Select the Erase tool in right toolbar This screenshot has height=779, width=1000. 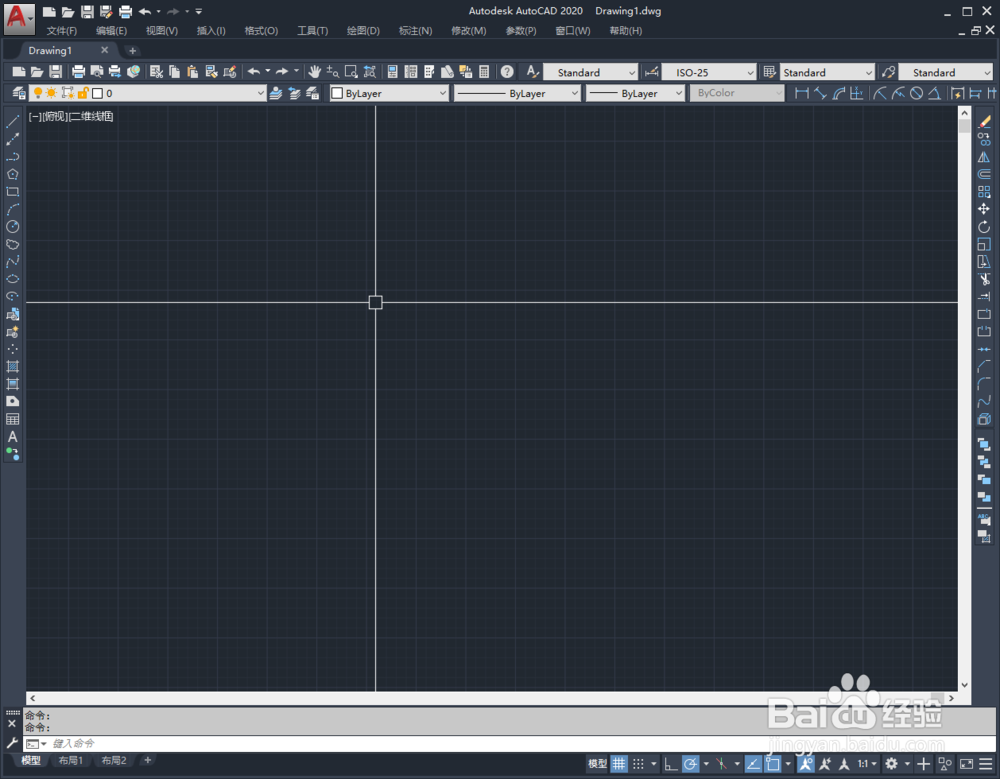[x=984, y=121]
